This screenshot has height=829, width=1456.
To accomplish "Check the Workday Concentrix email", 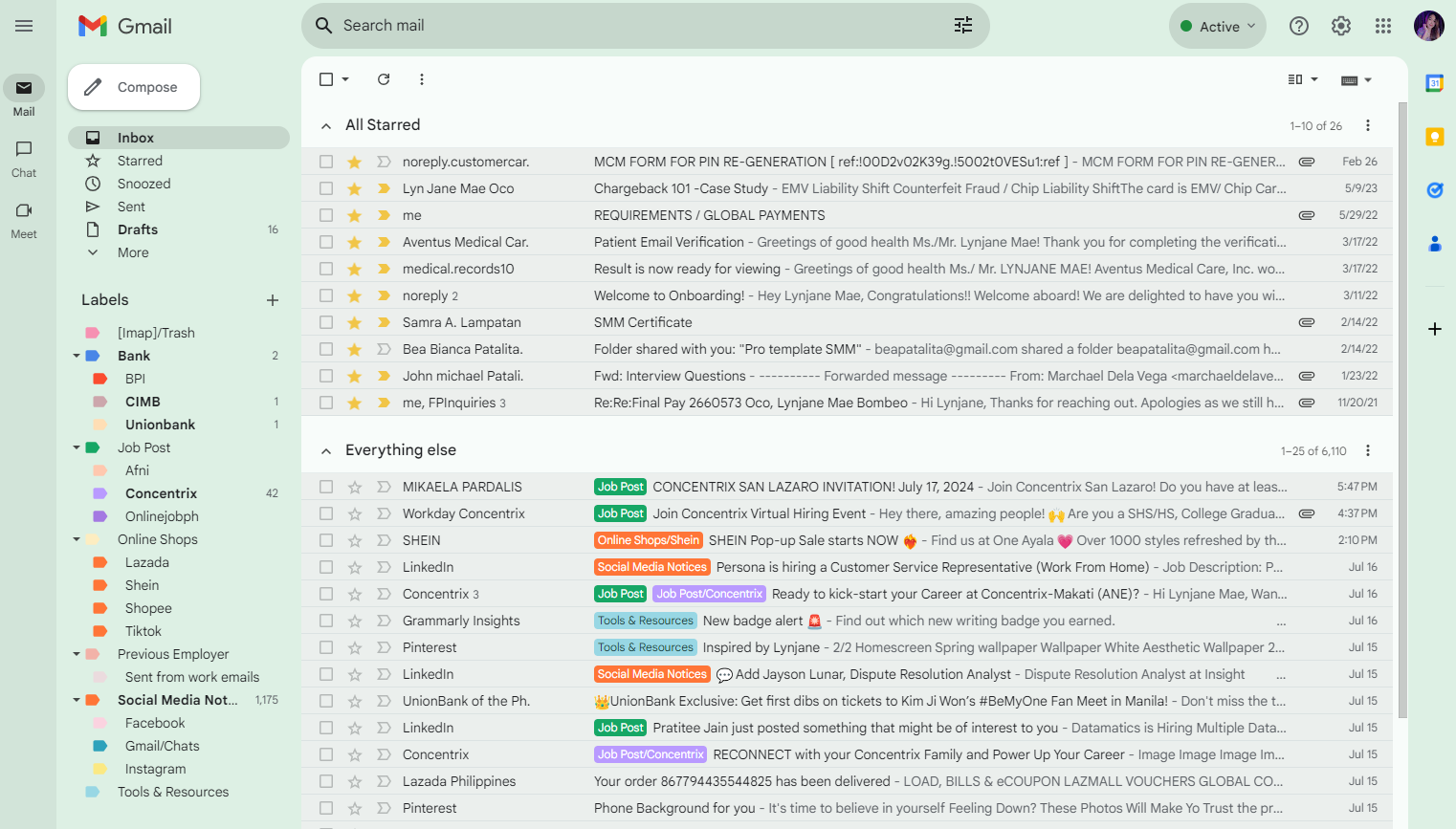I will pyautogui.click(x=326, y=513).
